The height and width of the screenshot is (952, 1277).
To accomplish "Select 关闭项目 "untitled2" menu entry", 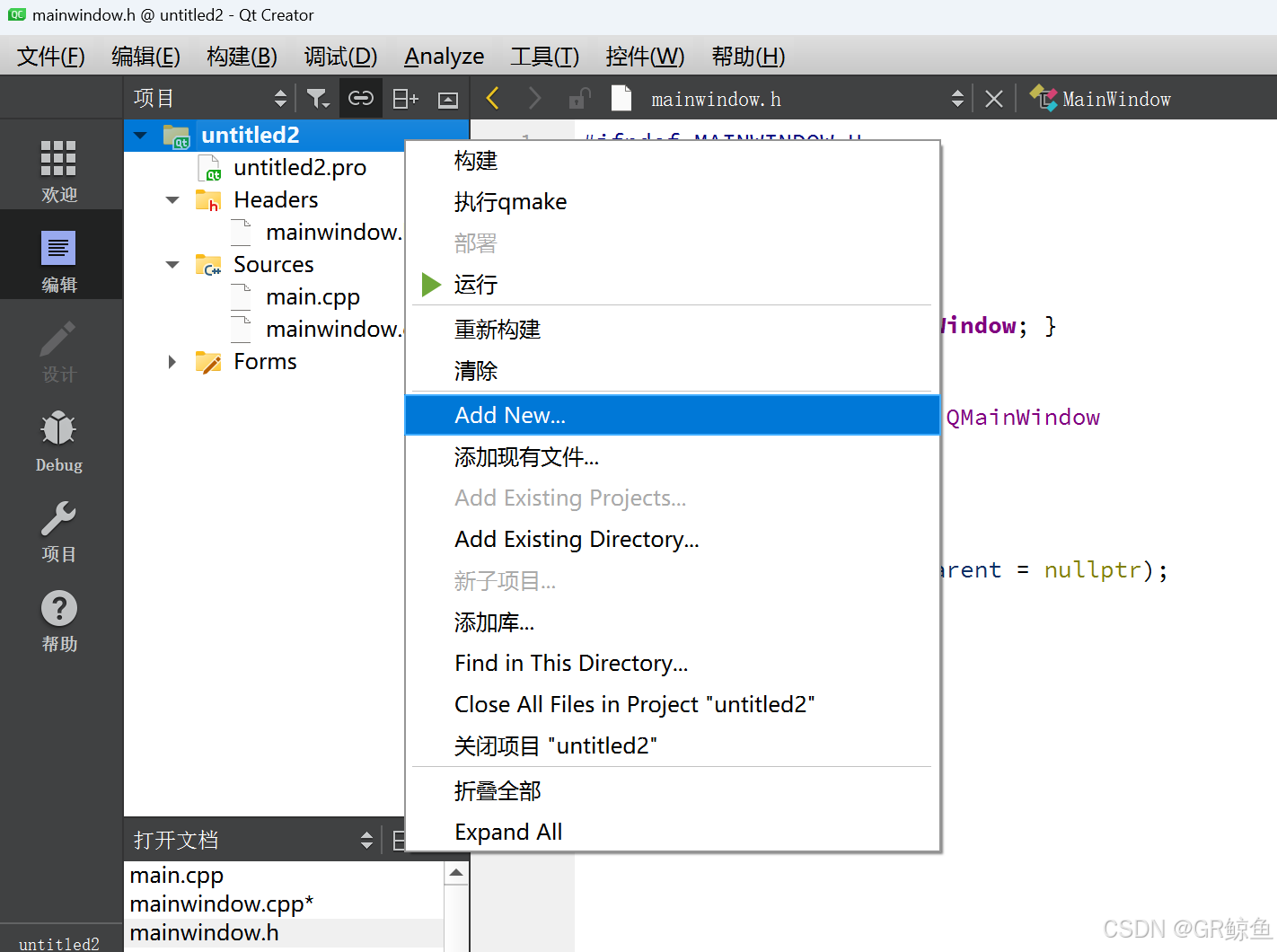I will (x=673, y=745).
